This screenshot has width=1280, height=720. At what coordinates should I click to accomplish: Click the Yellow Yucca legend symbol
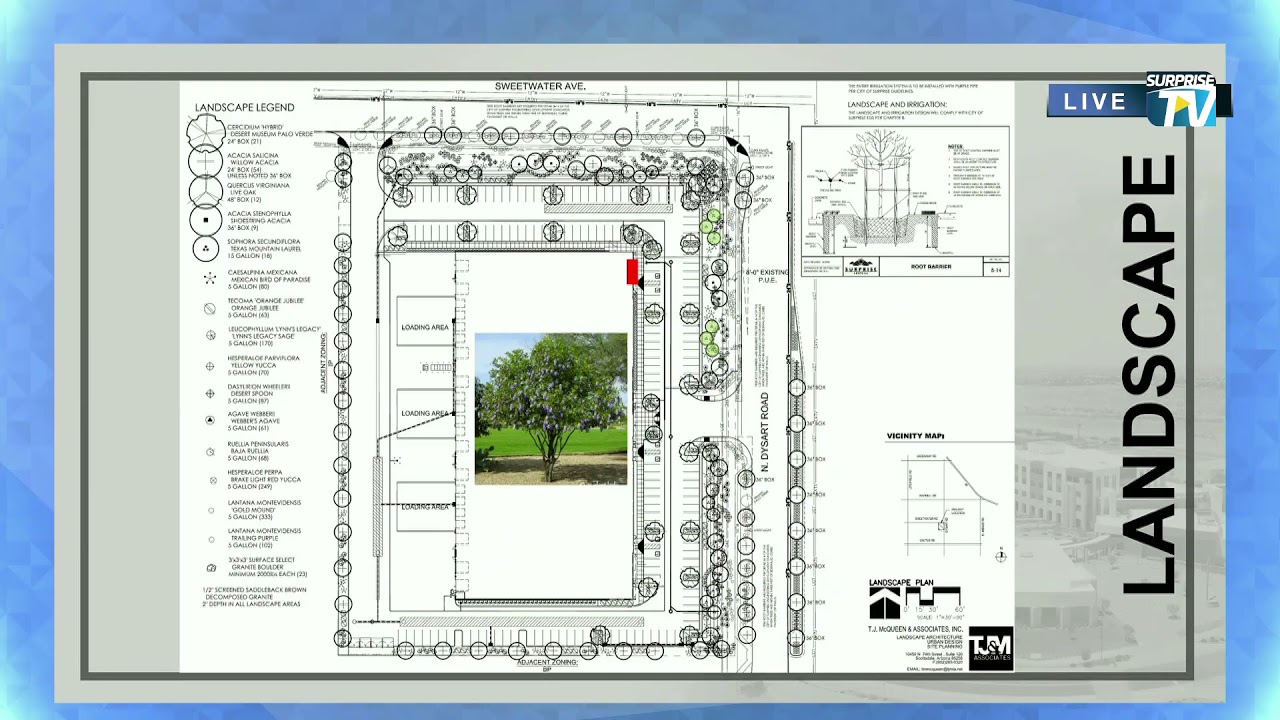(210, 365)
